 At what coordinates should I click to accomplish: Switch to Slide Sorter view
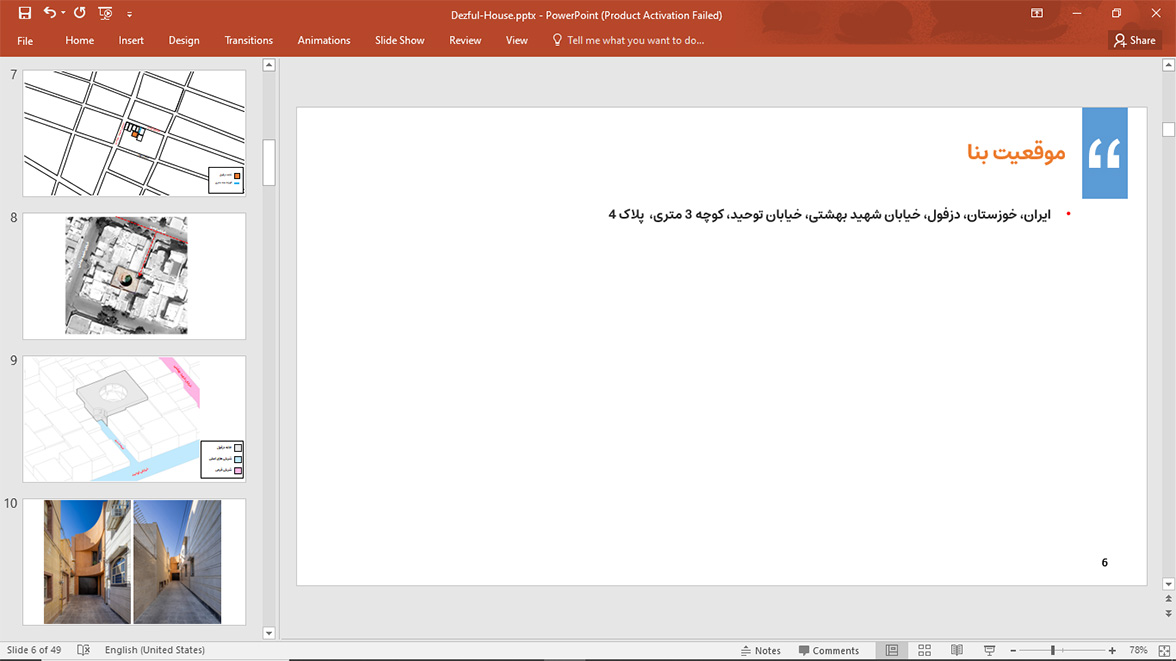tap(924, 650)
